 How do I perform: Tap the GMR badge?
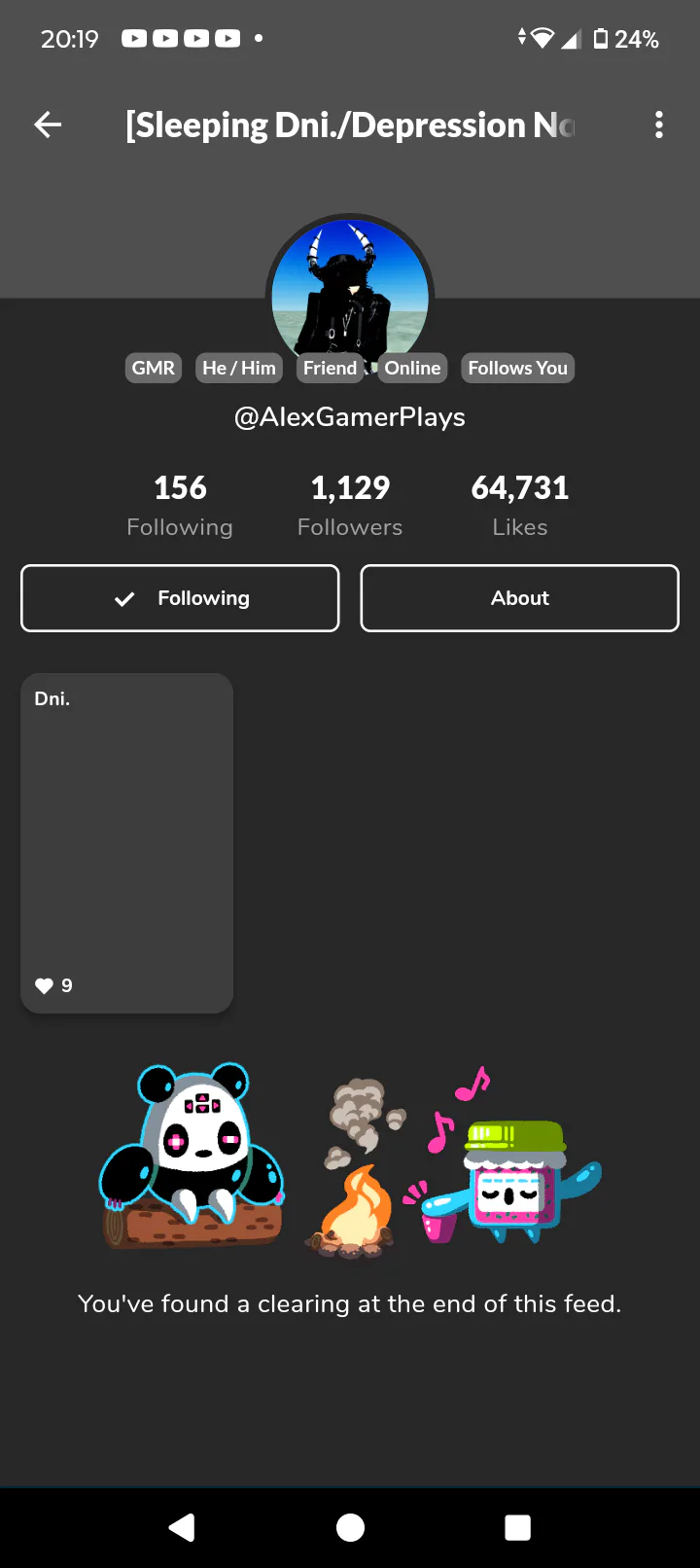(x=154, y=368)
